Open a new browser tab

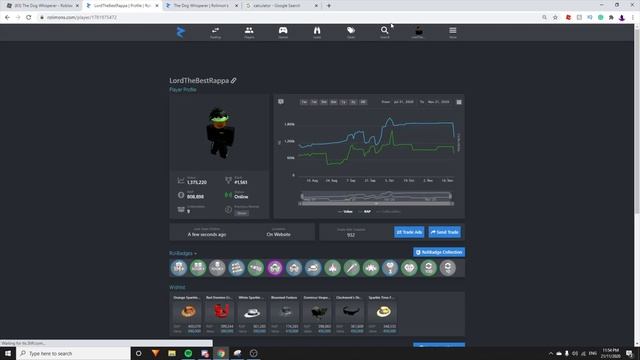pos(329,6)
